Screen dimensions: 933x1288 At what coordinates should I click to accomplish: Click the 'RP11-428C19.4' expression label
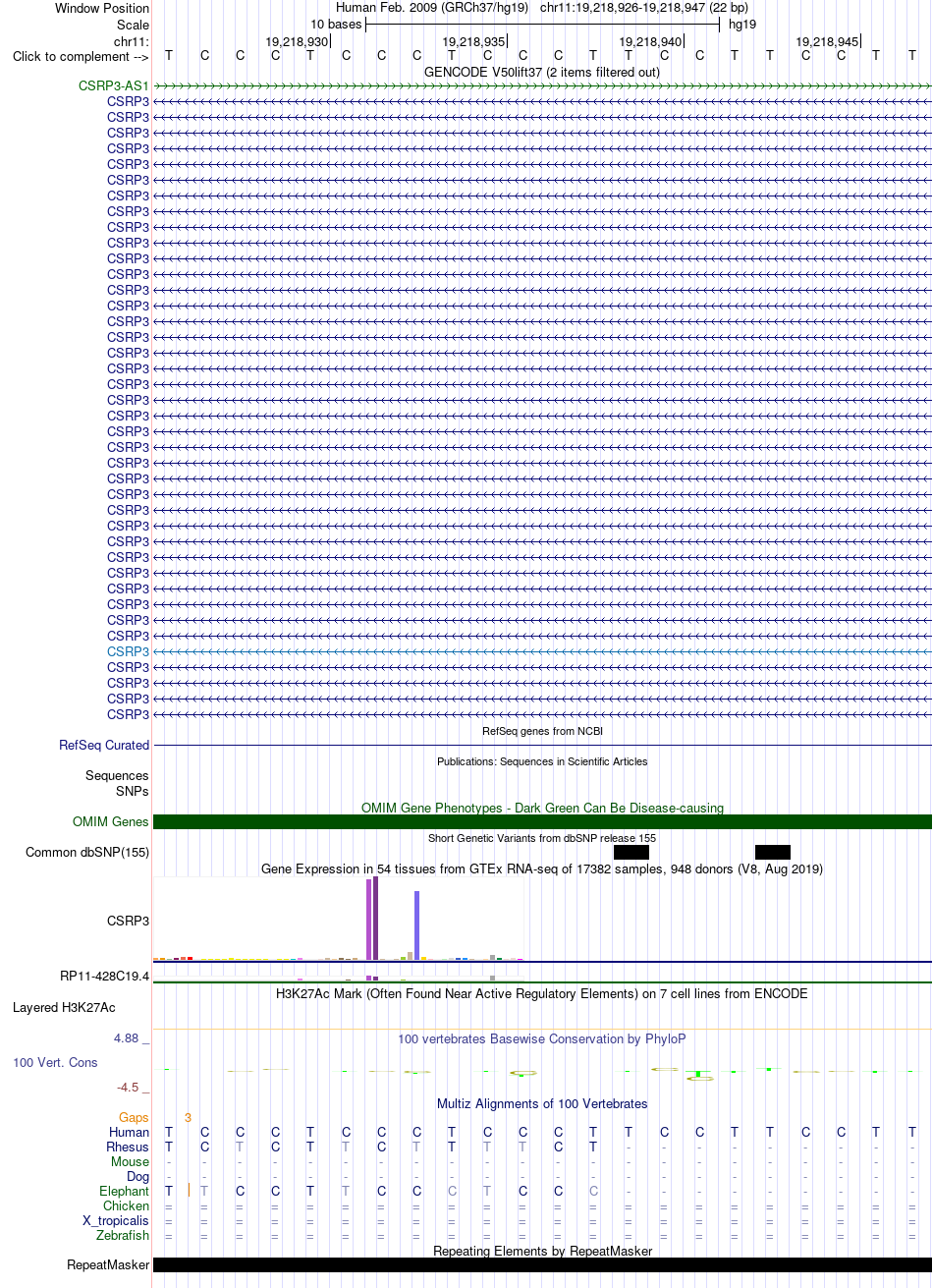click(105, 976)
